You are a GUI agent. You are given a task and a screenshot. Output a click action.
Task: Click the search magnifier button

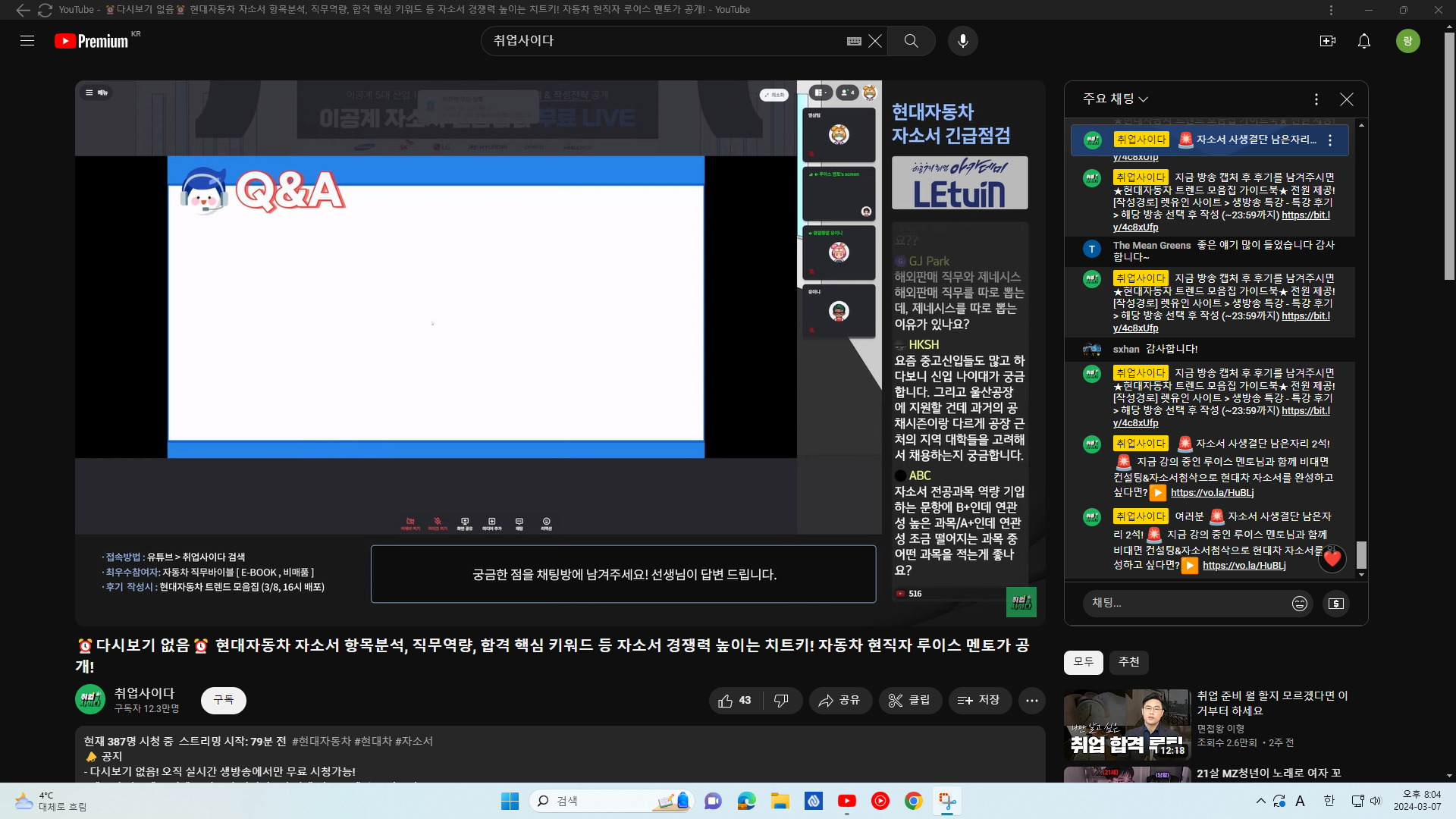click(x=911, y=41)
